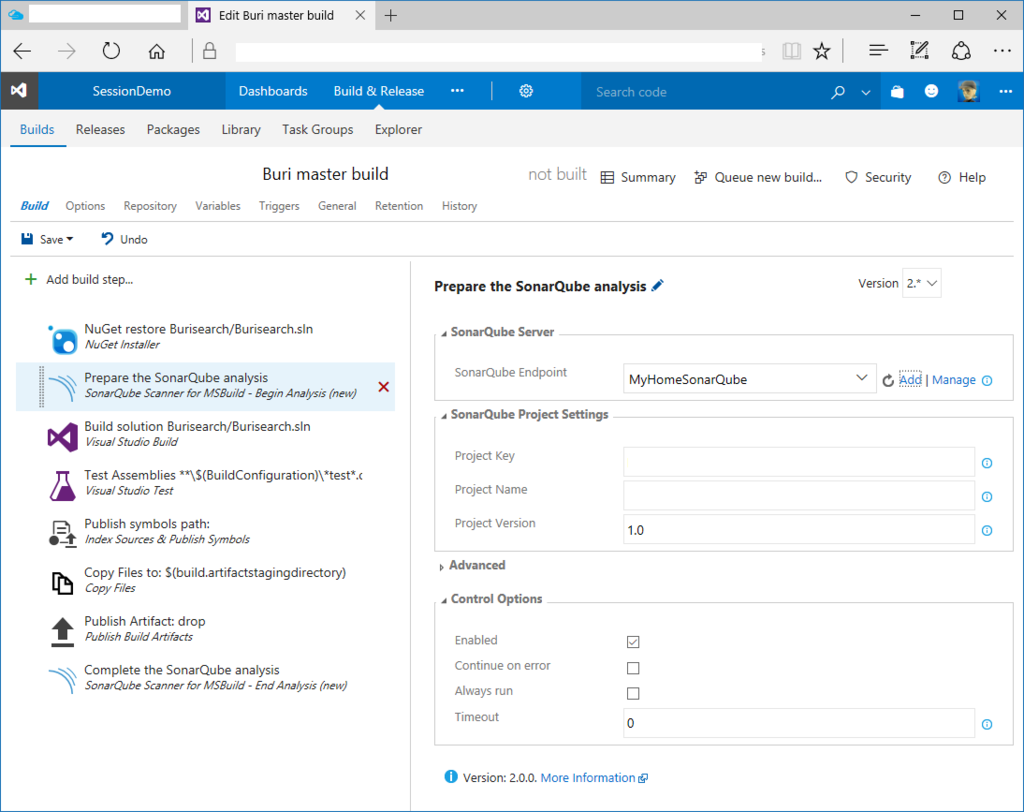The height and width of the screenshot is (812, 1024).
Task: Open the Save dropdown menu
Action: (69, 239)
